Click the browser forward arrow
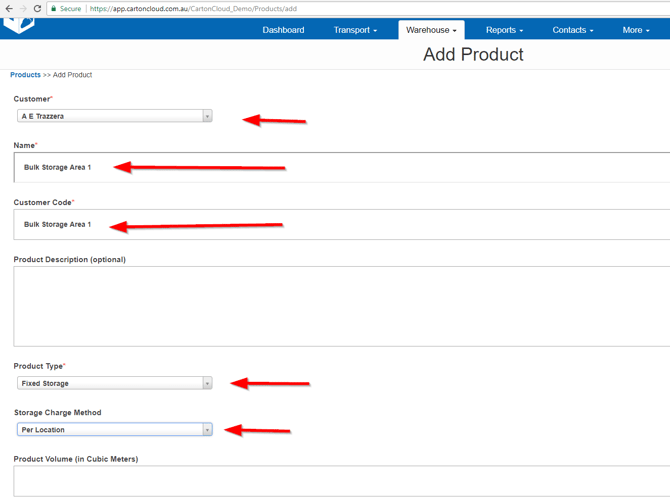Image resolution: width=670 pixels, height=498 pixels. click(x=23, y=8)
